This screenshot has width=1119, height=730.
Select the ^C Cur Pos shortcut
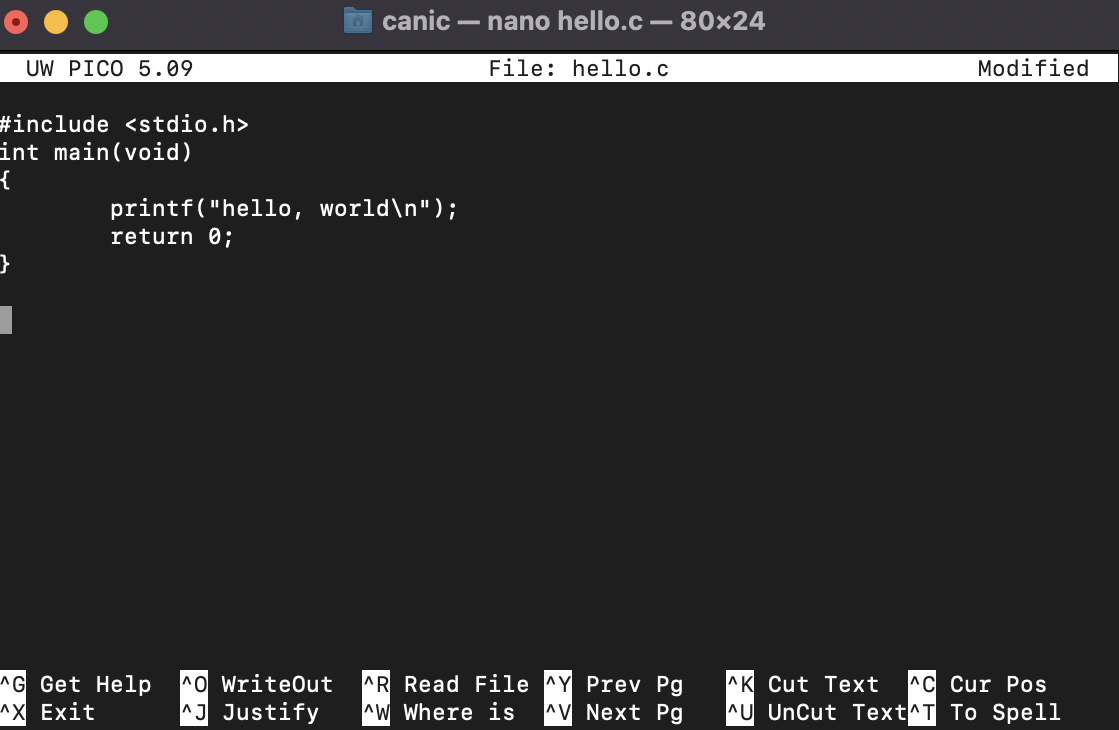(x=978, y=684)
